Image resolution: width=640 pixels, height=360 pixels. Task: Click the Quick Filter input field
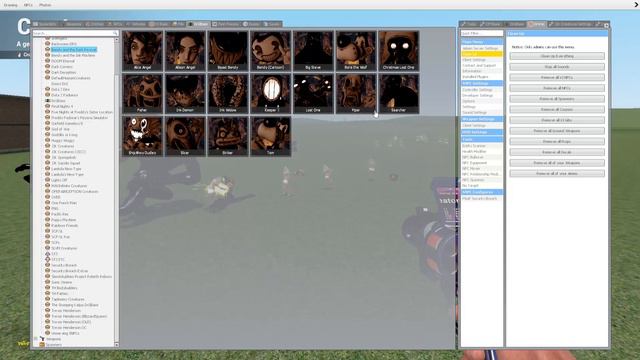click(x=482, y=33)
